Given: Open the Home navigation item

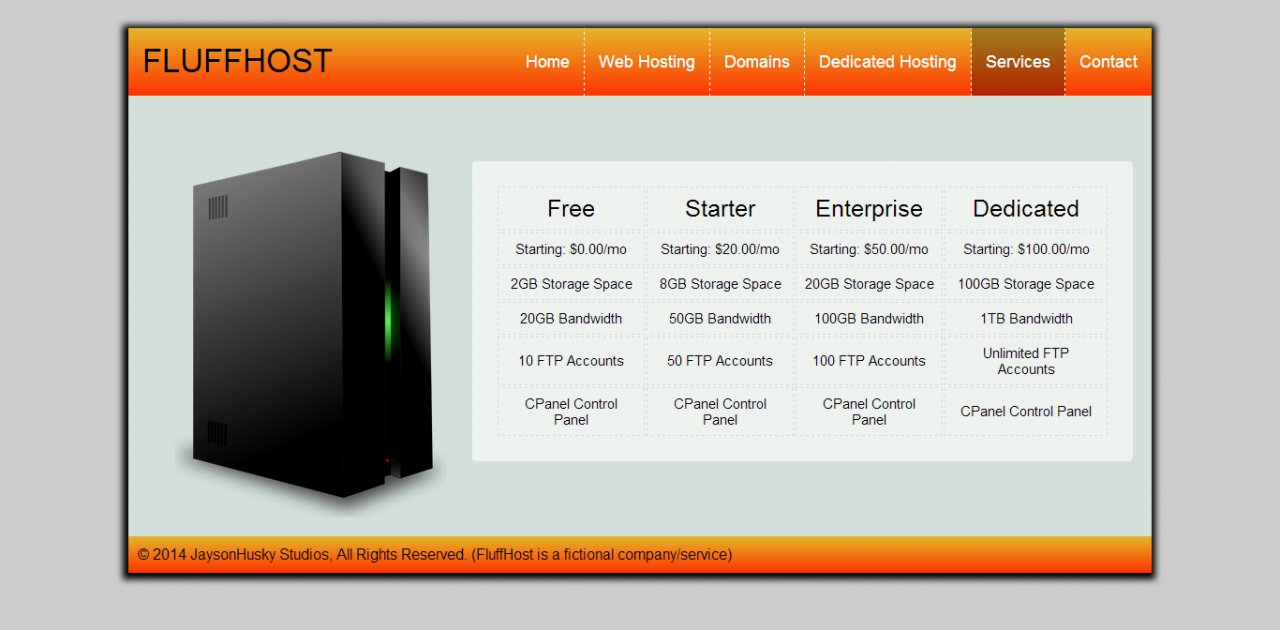Looking at the screenshot, I should tap(547, 62).
